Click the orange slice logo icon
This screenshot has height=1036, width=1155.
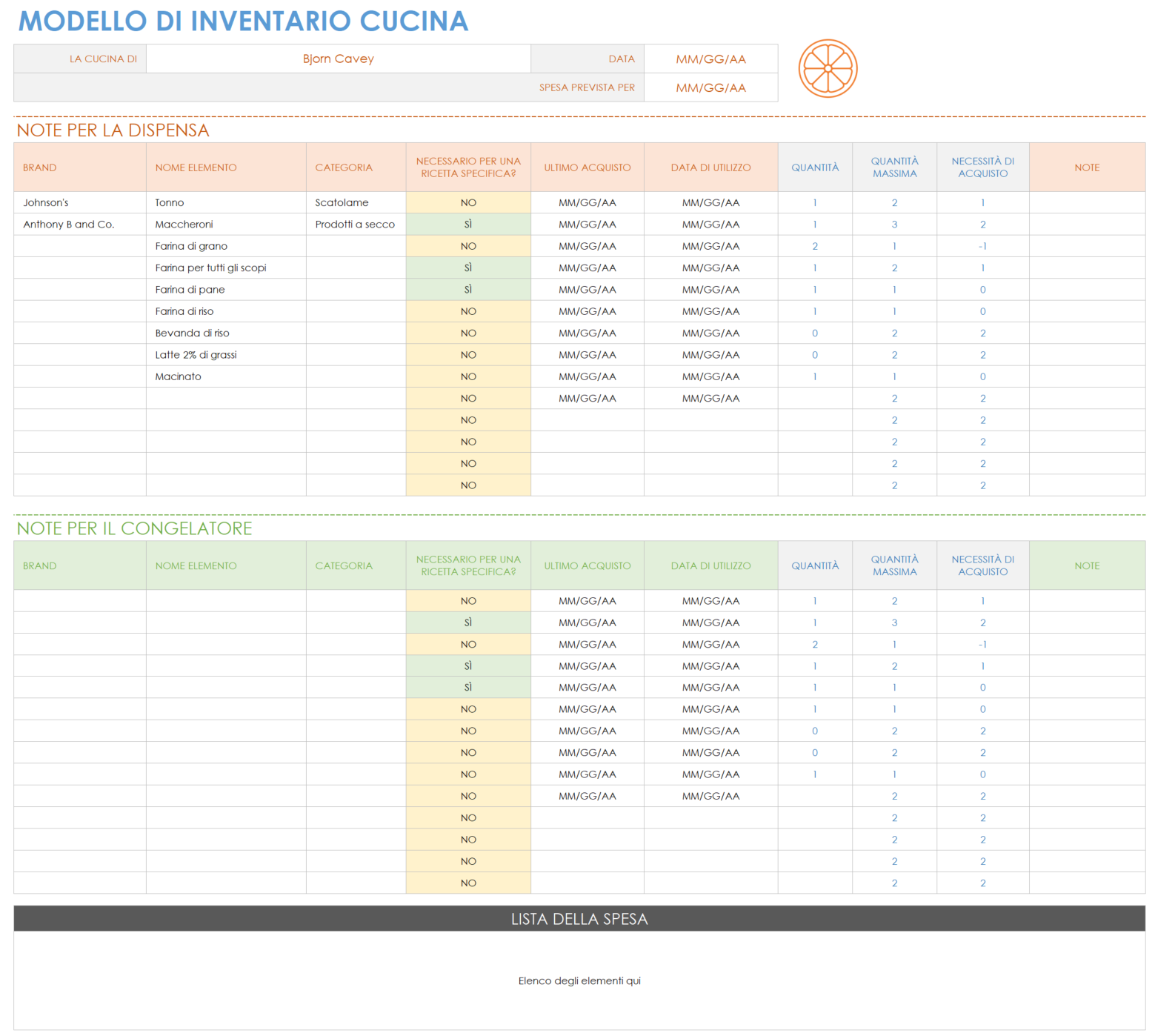[x=828, y=68]
